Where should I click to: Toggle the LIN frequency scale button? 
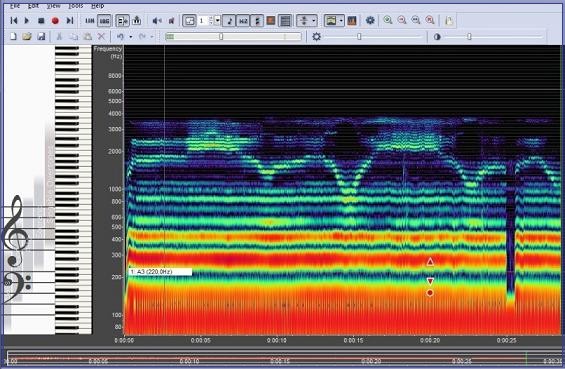click(x=90, y=21)
